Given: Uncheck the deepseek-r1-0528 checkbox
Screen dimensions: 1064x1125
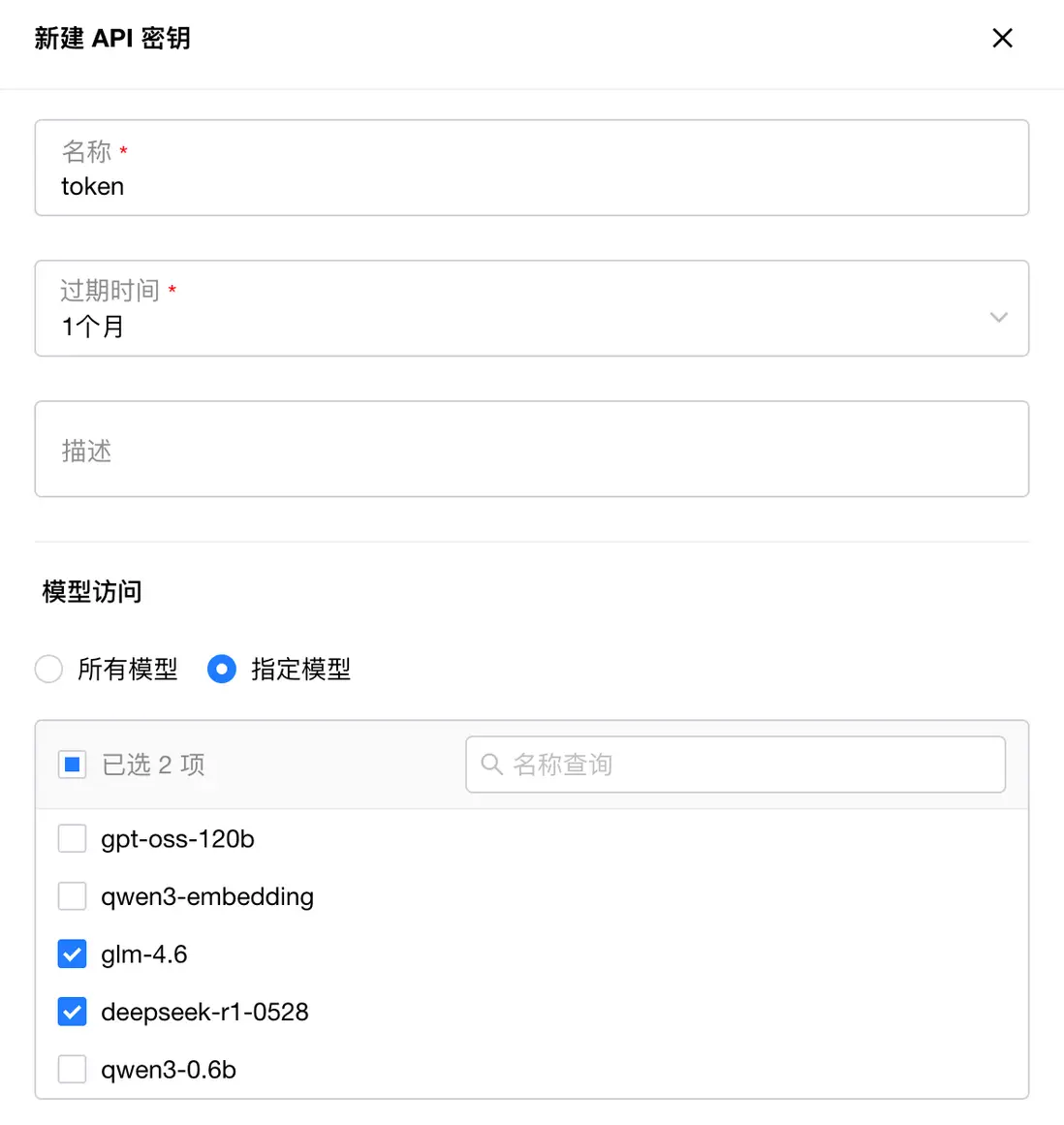Looking at the screenshot, I should point(73,1013).
